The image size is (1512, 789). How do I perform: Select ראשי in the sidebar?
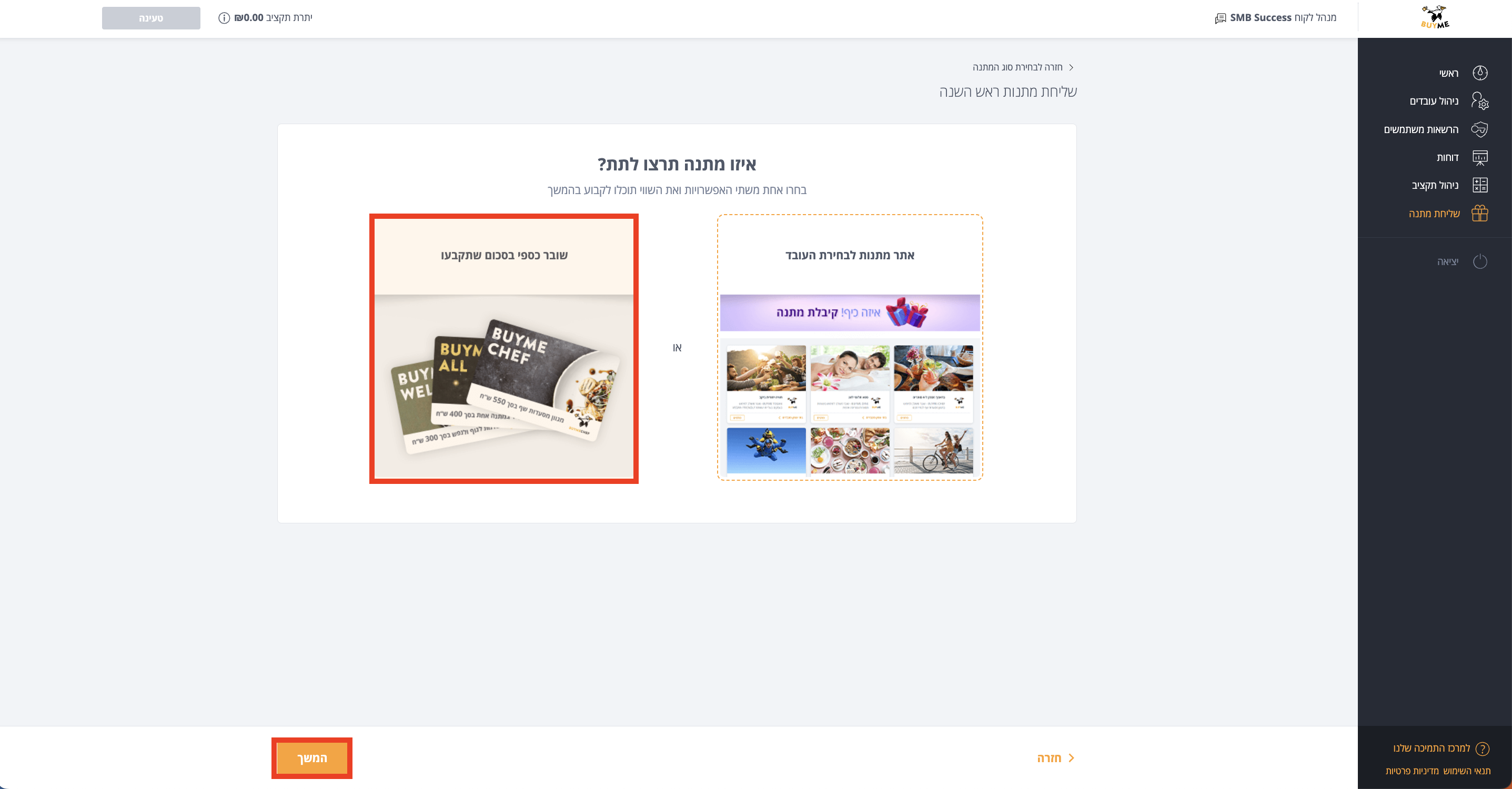1449,73
